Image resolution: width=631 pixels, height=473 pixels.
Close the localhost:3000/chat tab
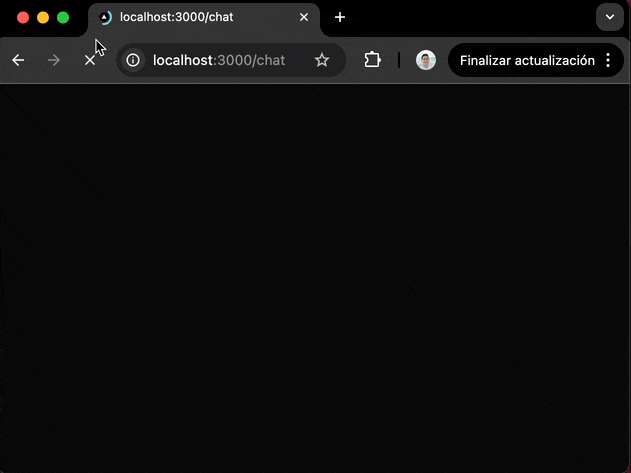click(304, 17)
